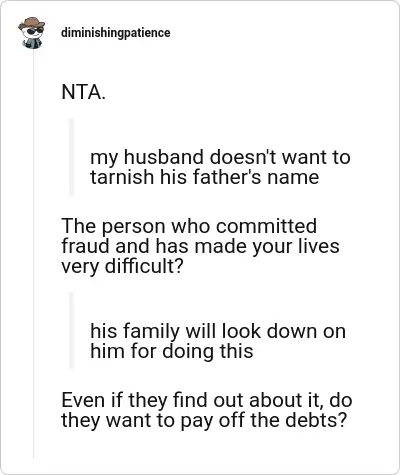Select the 'NTA.' verdict text
The height and width of the screenshot is (475, 400).
[83, 92]
